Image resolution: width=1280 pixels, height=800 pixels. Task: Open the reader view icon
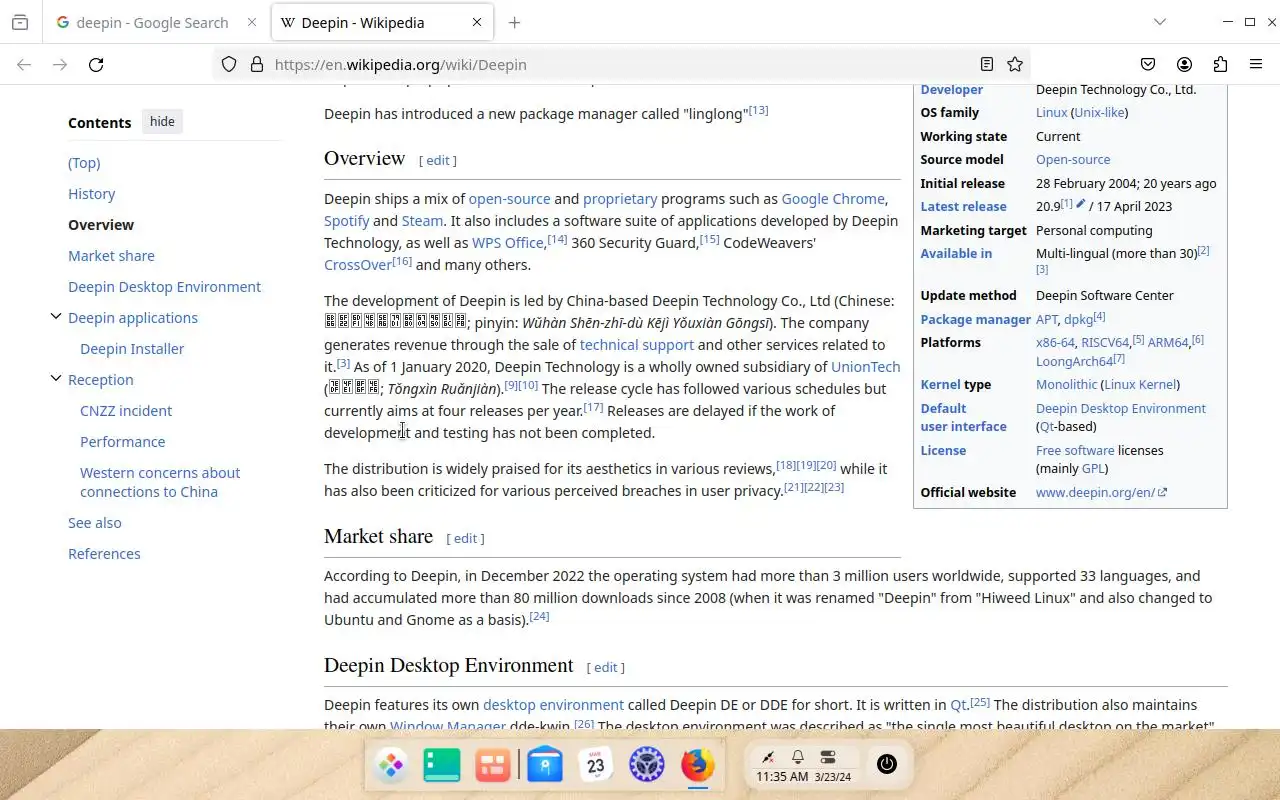(986, 64)
